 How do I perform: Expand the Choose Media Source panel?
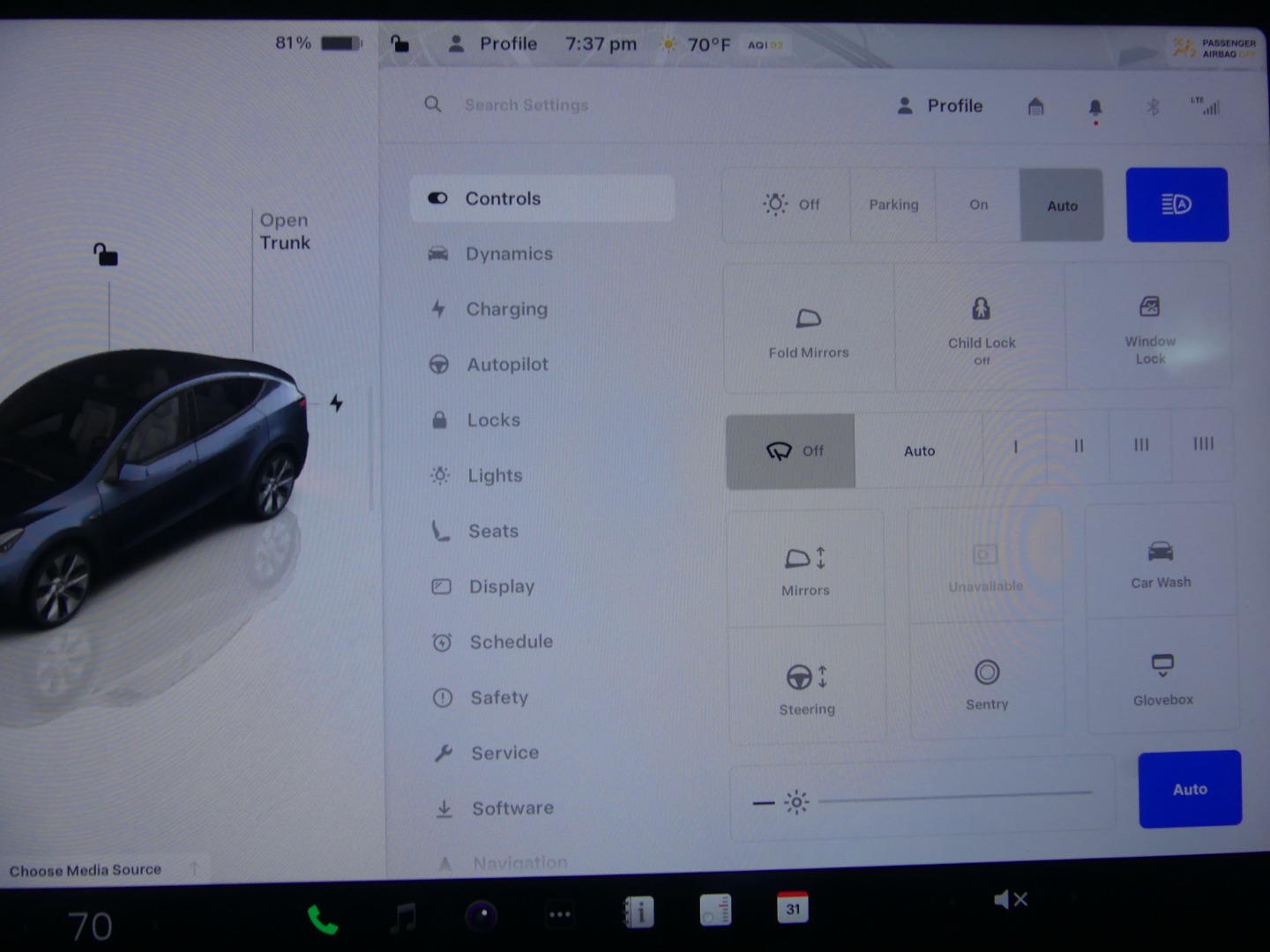click(86, 870)
